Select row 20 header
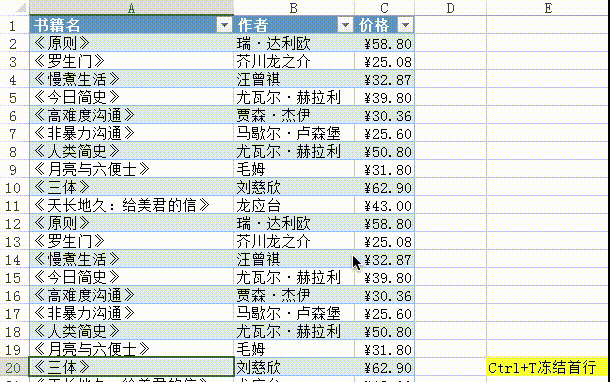The image size is (610, 382). click(13, 368)
